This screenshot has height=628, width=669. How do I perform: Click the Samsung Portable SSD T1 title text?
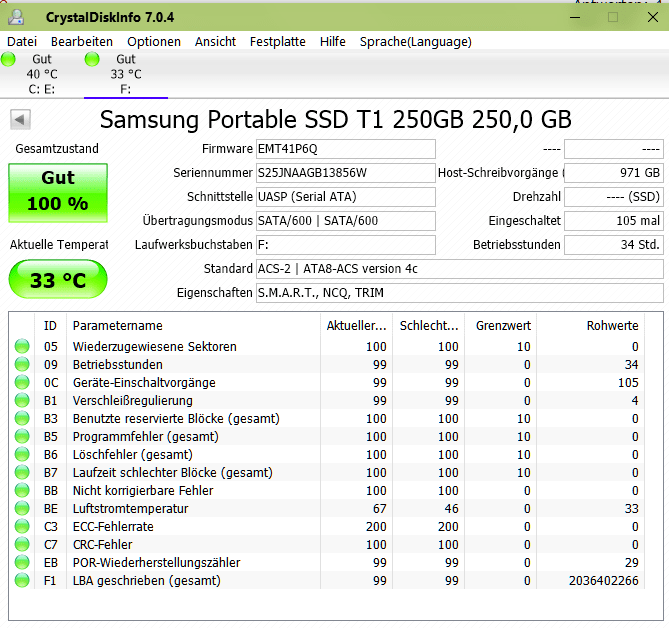click(336, 119)
